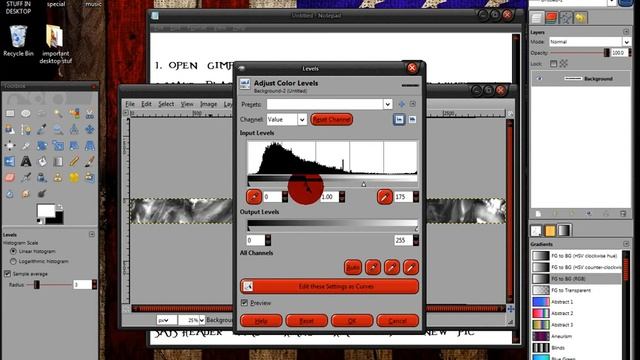Screen dimensions: 640x360
Task: Select the Foreground Select tool
Action: pyautogui.click(x=10, y=129)
